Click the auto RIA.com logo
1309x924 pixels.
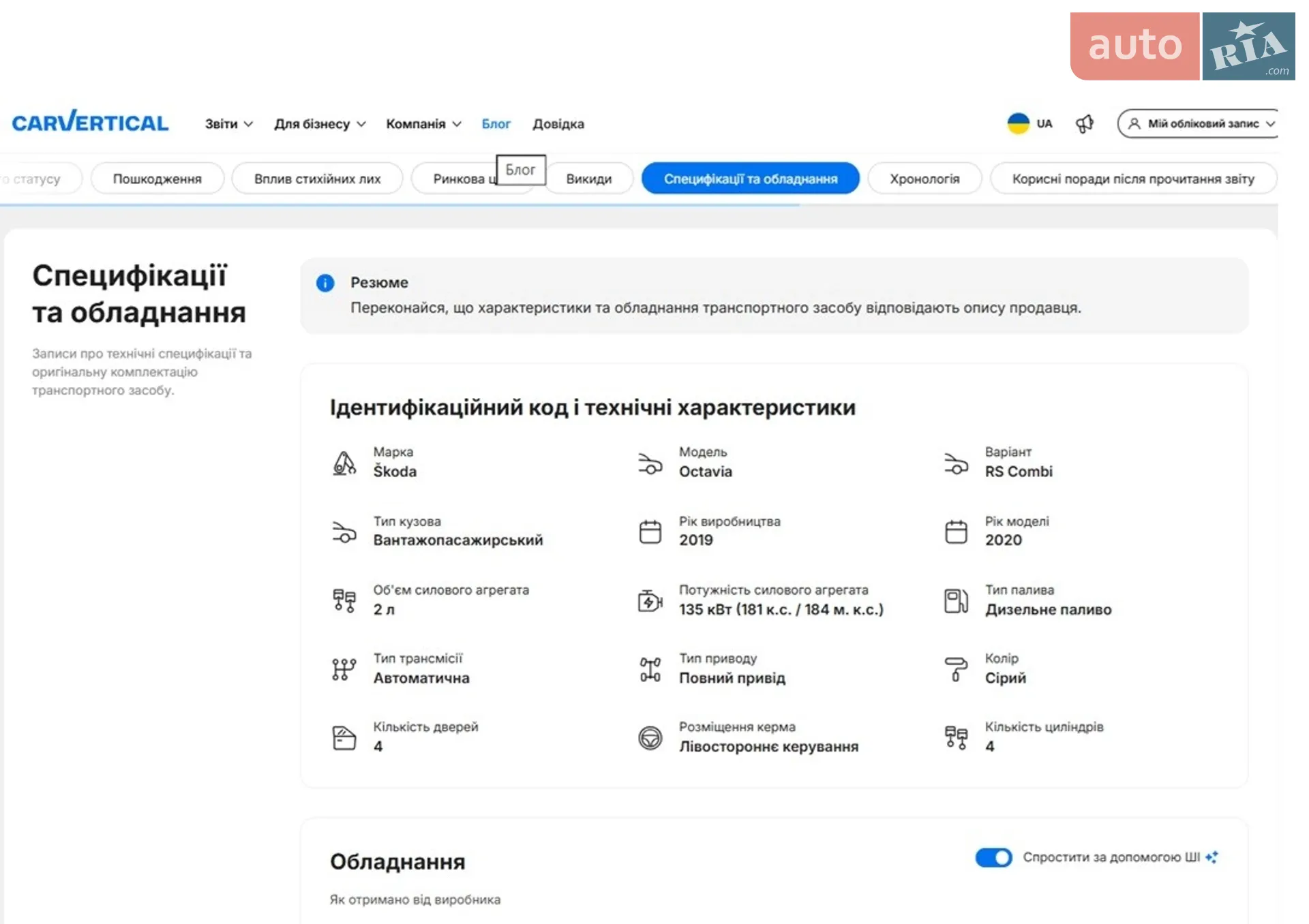coord(1183,46)
